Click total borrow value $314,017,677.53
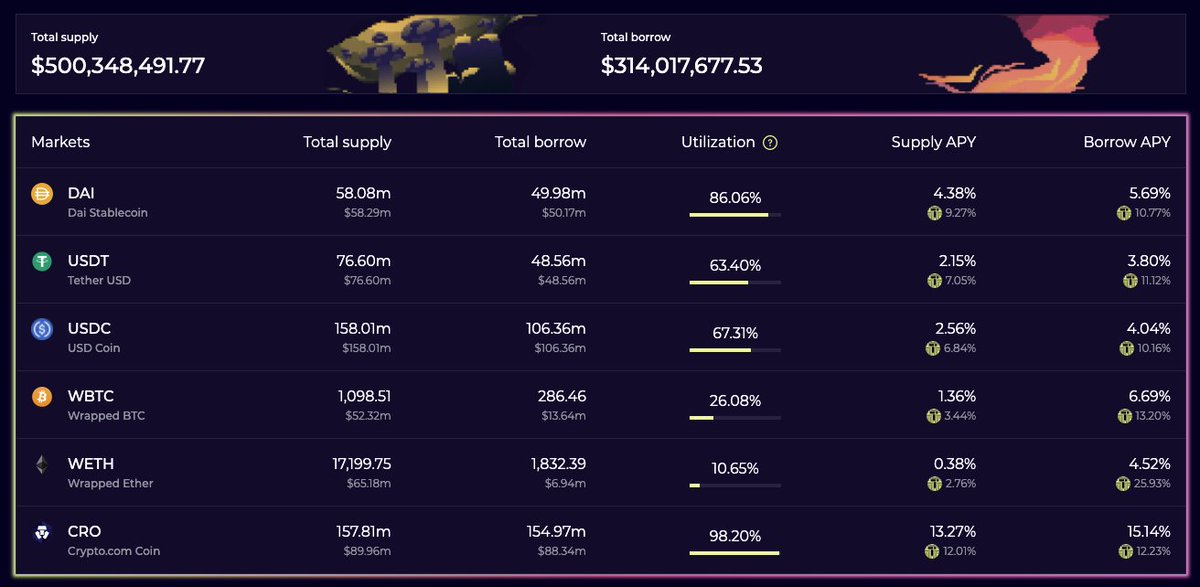Image resolution: width=1200 pixels, height=587 pixels. (682, 66)
